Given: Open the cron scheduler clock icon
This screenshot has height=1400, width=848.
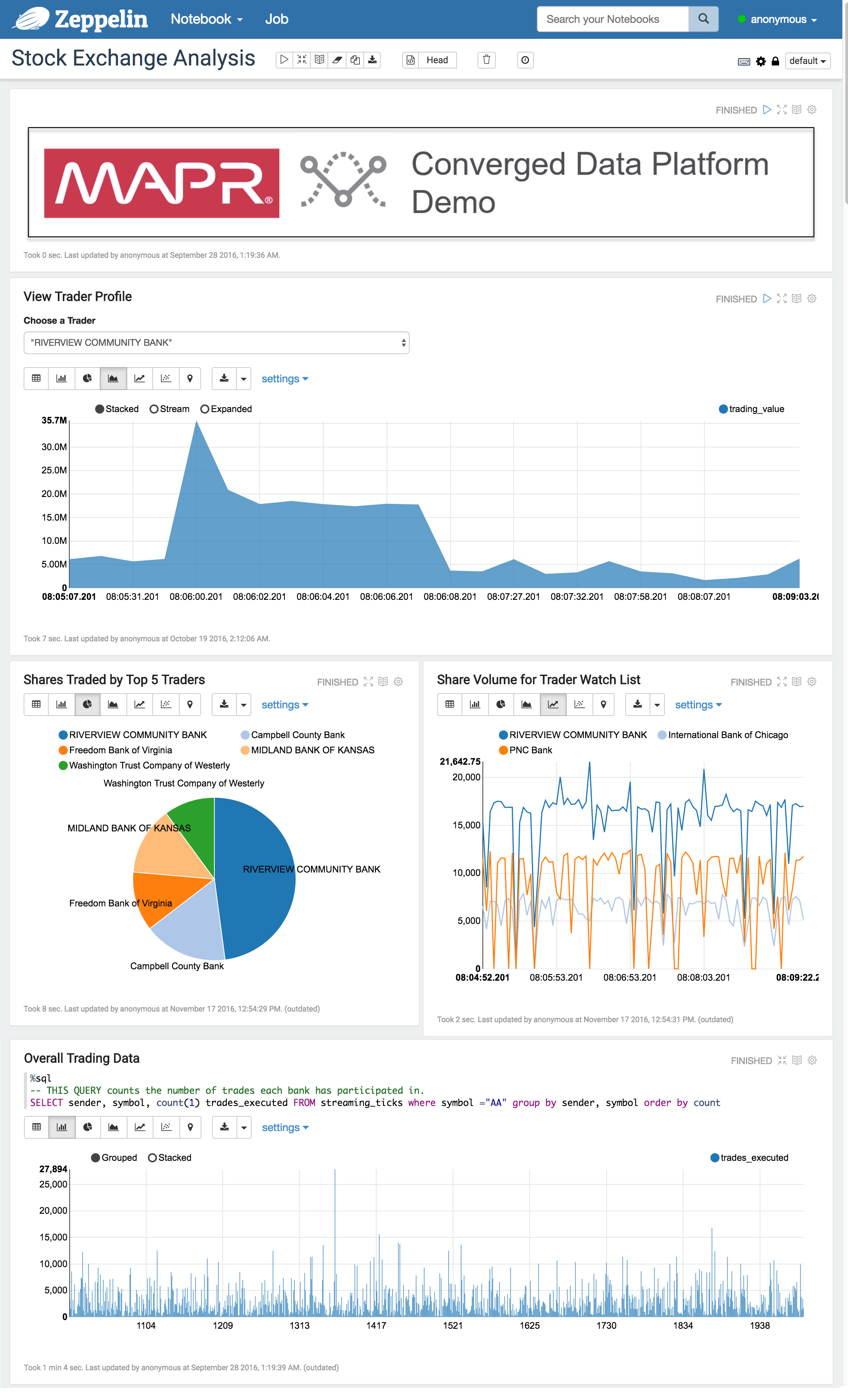Looking at the screenshot, I should tap(525, 60).
